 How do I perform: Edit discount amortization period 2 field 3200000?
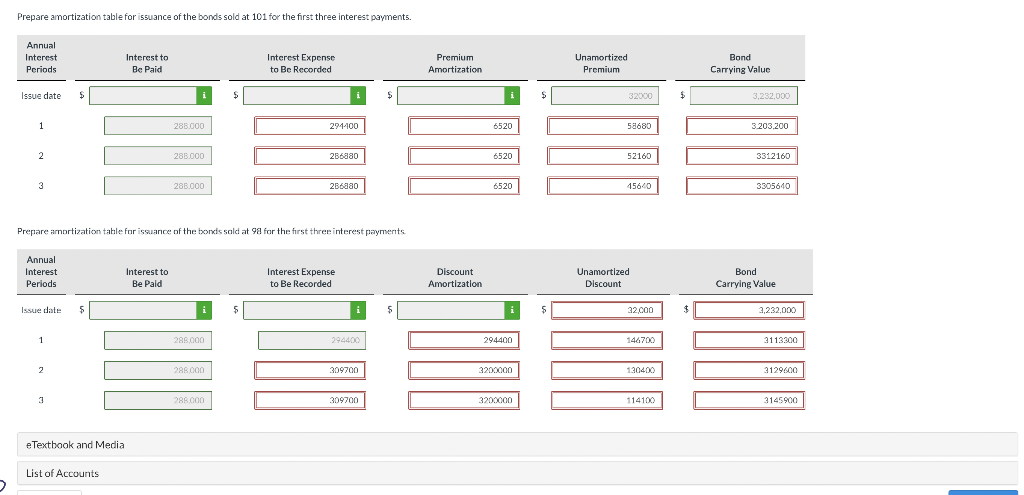pos(464,370)
